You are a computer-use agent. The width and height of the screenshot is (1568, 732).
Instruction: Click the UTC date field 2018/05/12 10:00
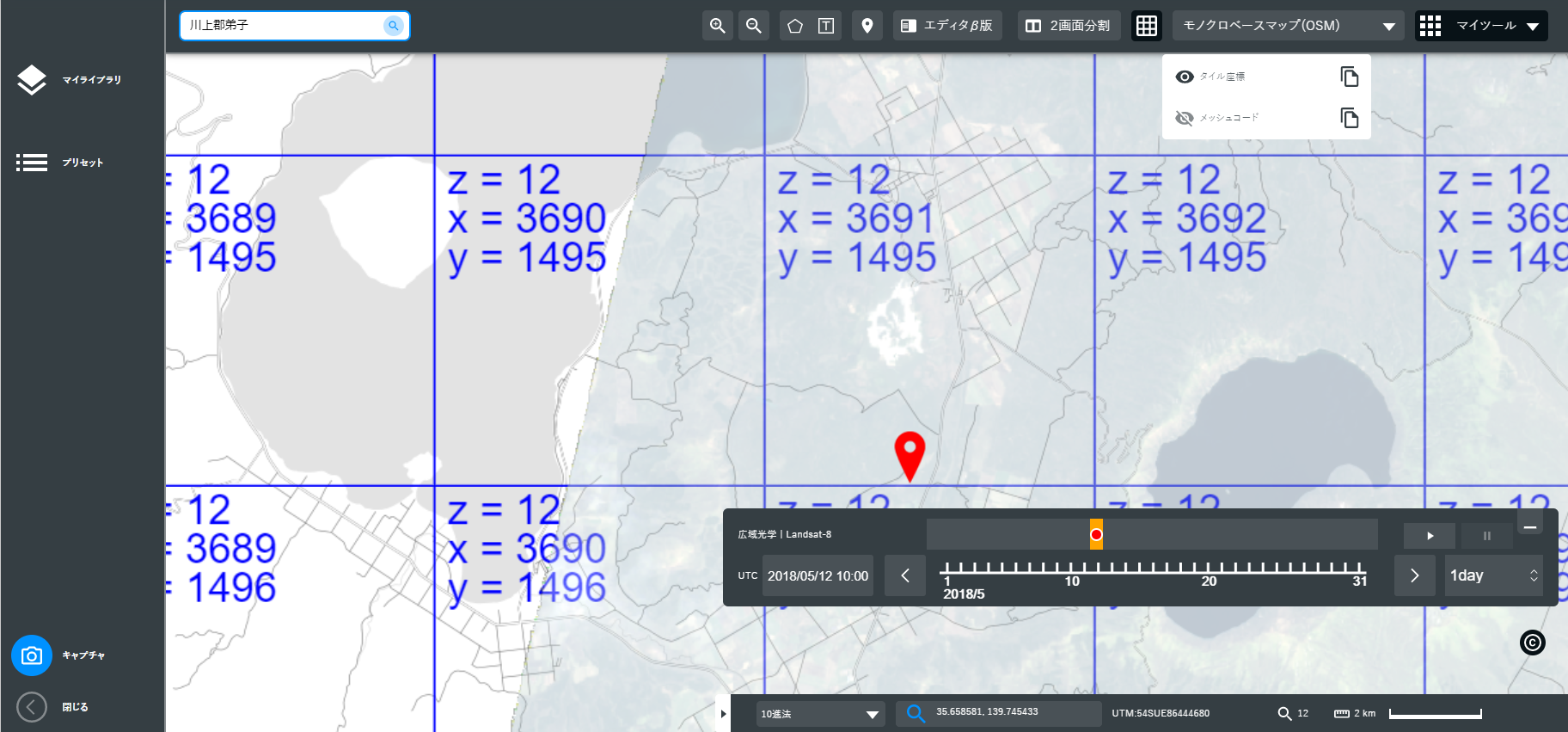pos(818,575)
